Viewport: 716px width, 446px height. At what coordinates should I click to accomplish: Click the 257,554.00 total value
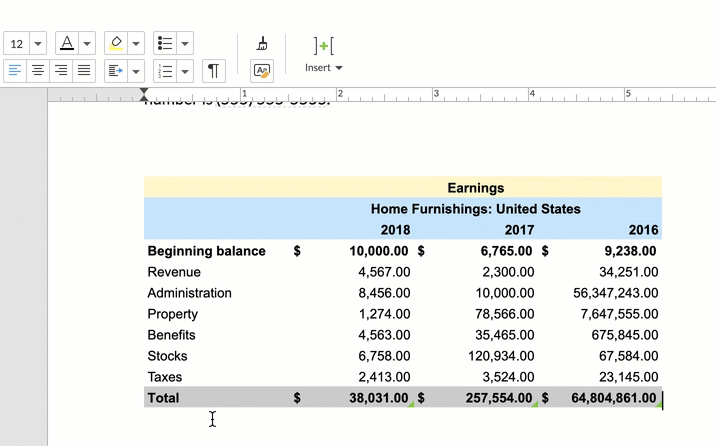499,398
